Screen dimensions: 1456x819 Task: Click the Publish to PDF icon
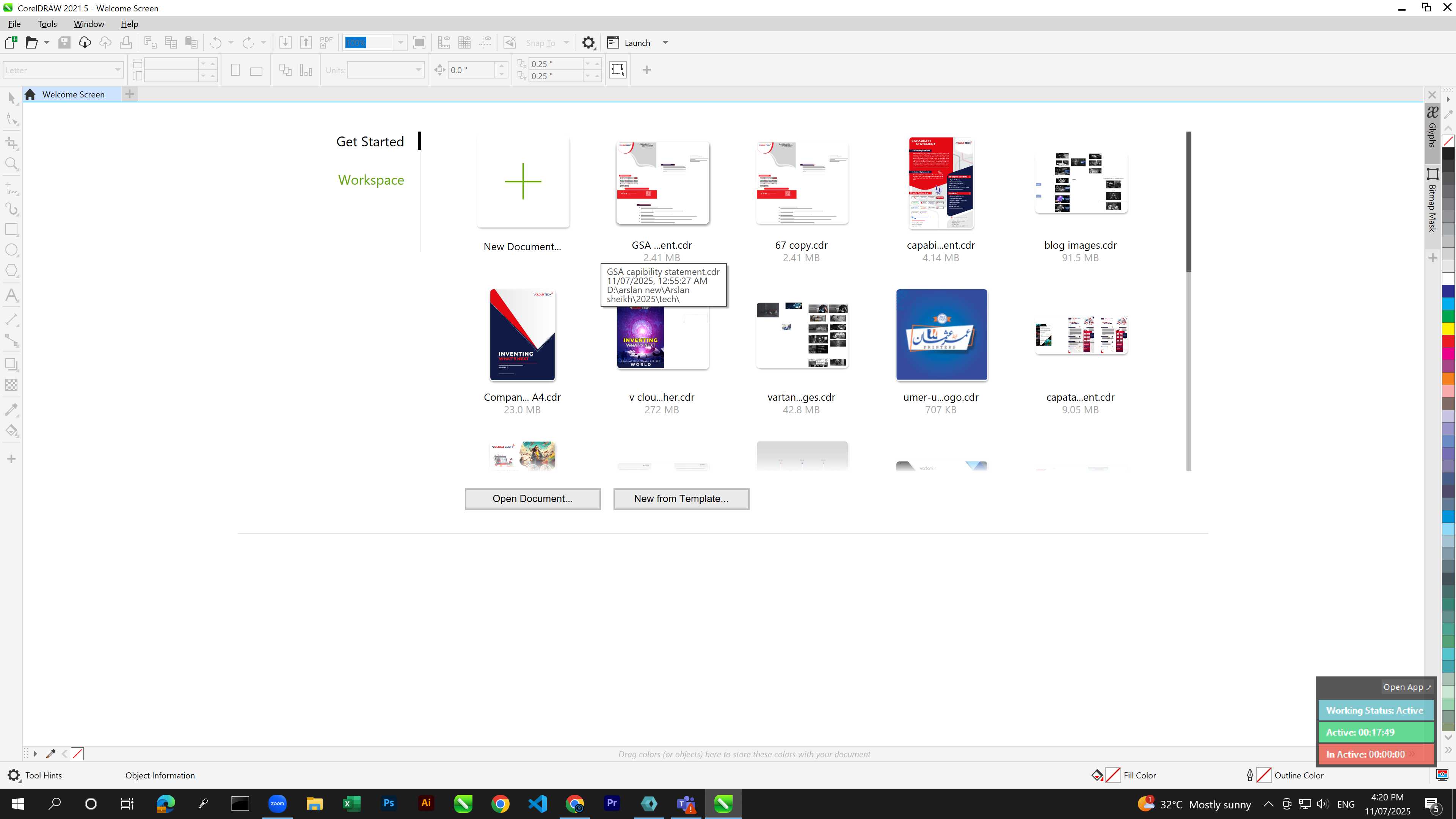click(326, 42)
